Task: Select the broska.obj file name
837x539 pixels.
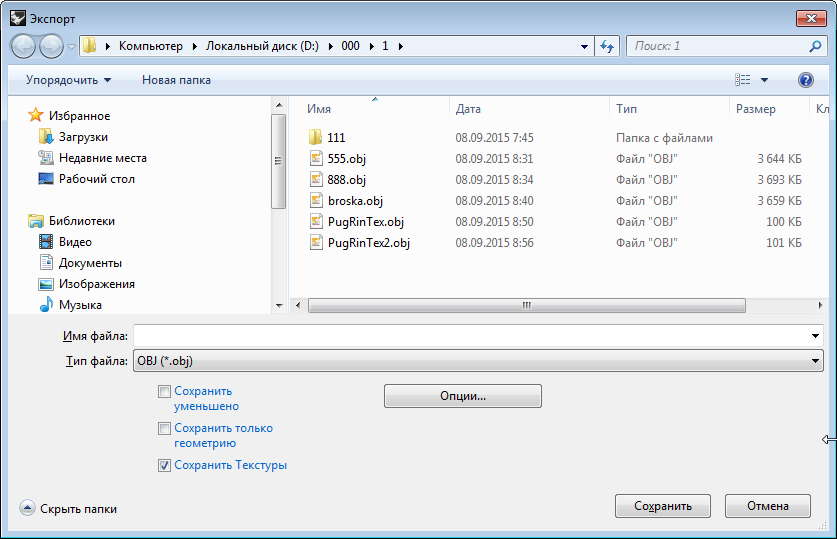Action: [355, 201]
